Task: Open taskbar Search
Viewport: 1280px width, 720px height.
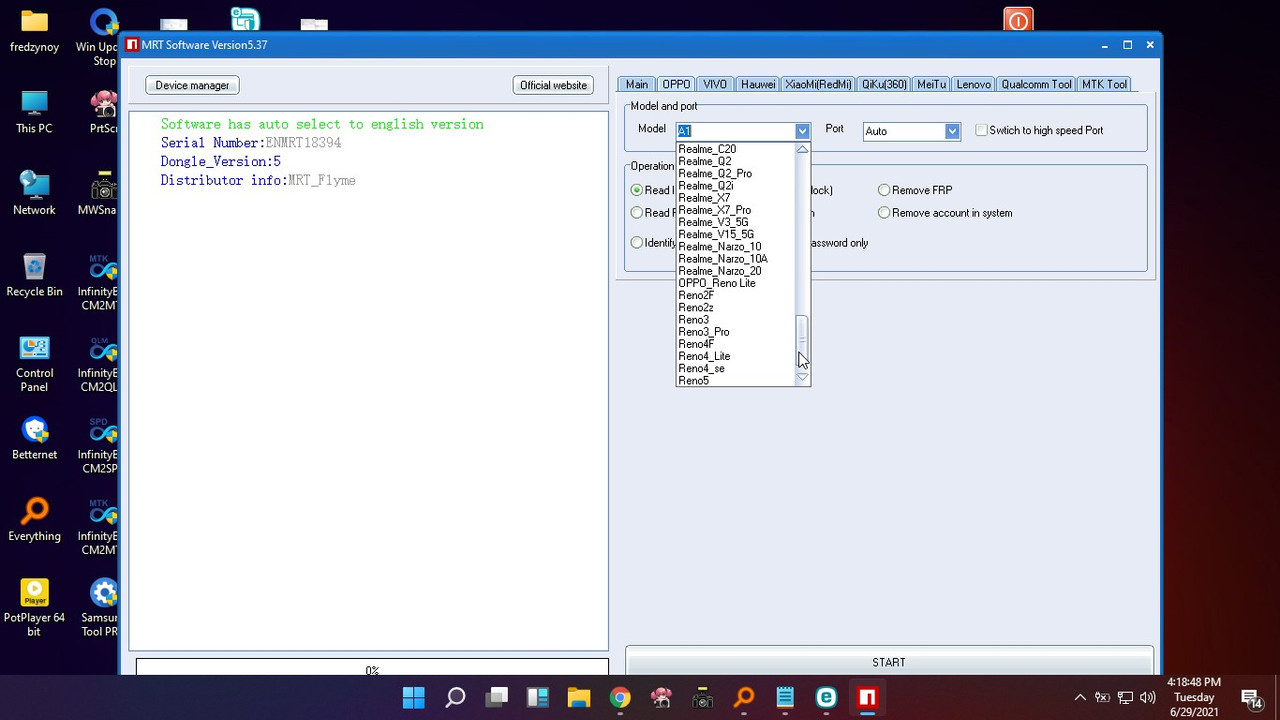Action: pos(455,697)
